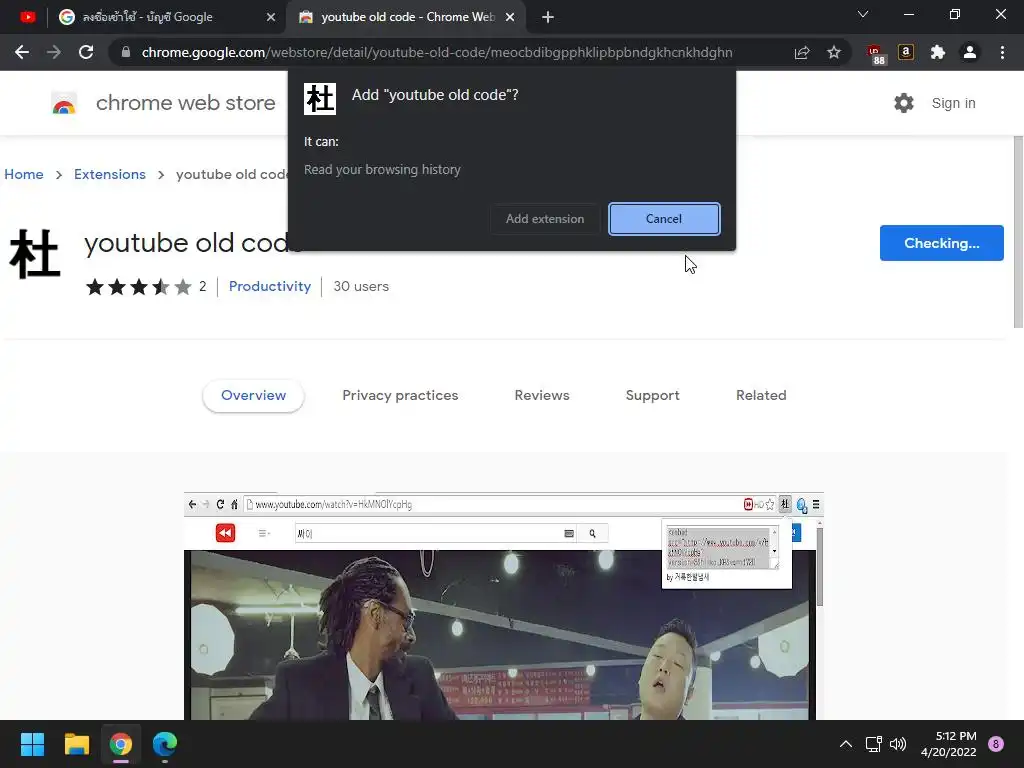Open the Extensions puzzle menu
Image resolution: width=1024 pixels, height=768 pixels.
[938, 52]
